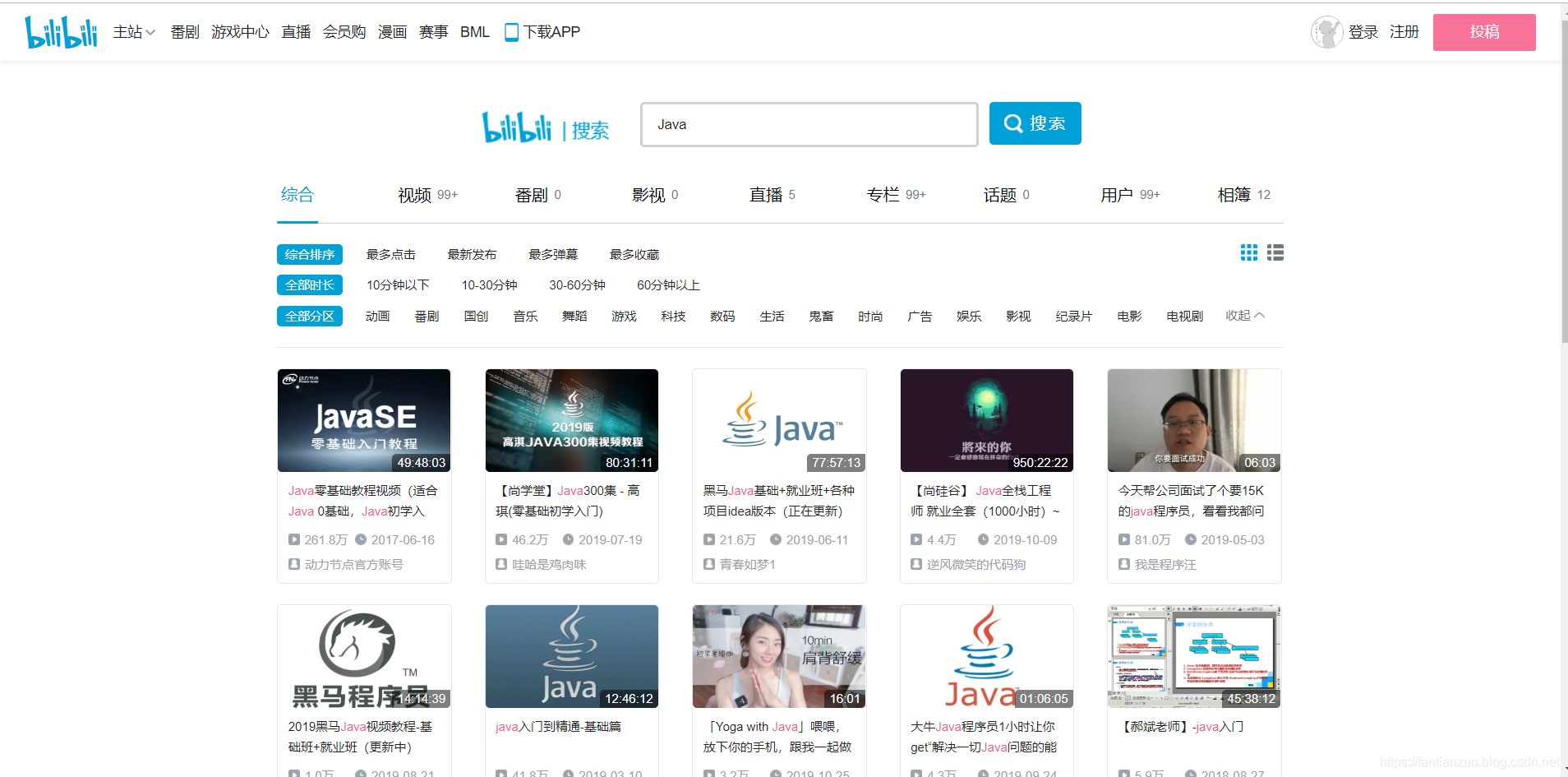
Task: Open 会员购 in top navigation
Action: point(344,32)
